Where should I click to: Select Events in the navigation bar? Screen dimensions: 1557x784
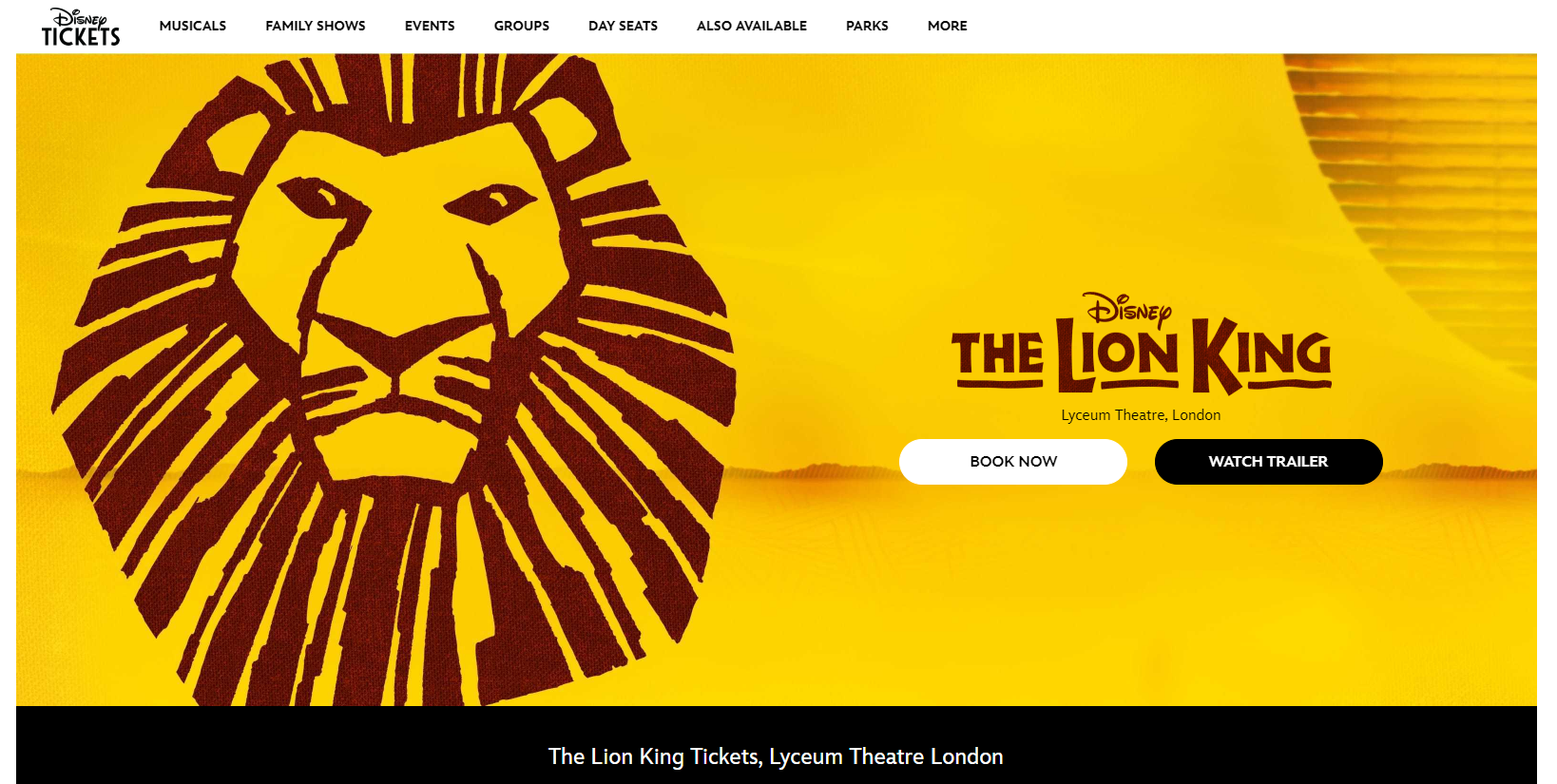tap(430, 26)
